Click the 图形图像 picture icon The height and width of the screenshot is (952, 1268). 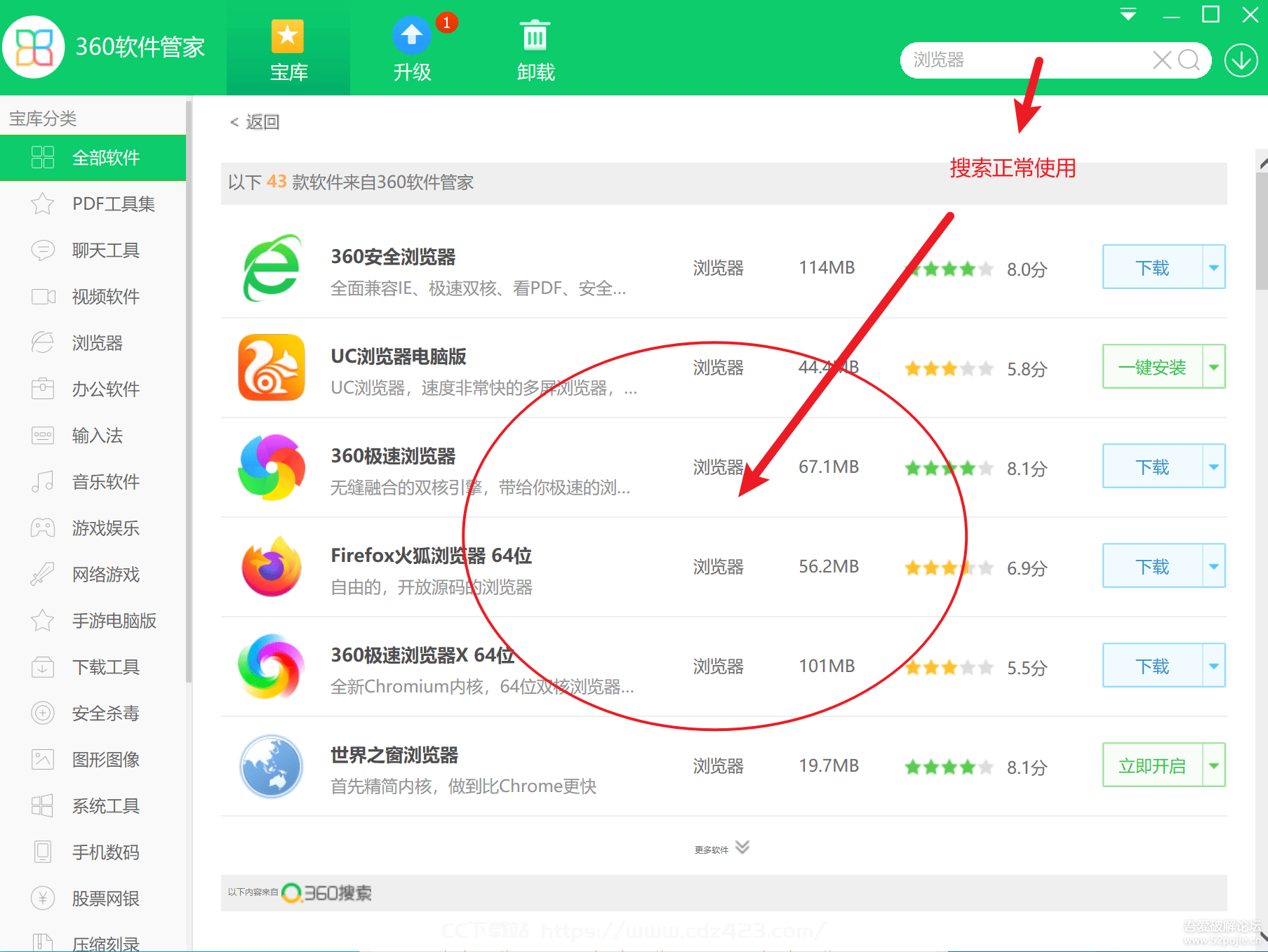click(43, 760)
